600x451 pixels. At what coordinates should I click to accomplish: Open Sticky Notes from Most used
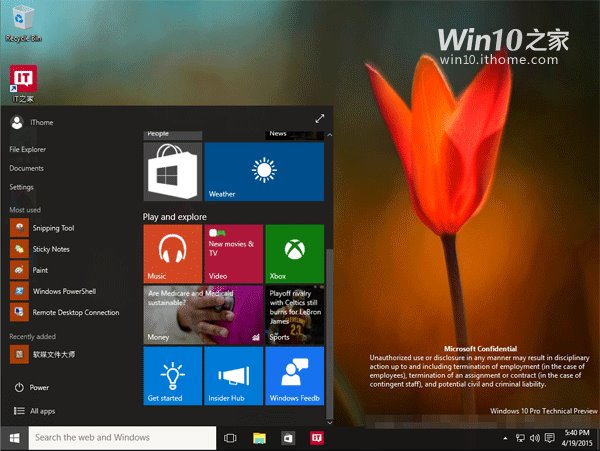click(x=40, y=249)
